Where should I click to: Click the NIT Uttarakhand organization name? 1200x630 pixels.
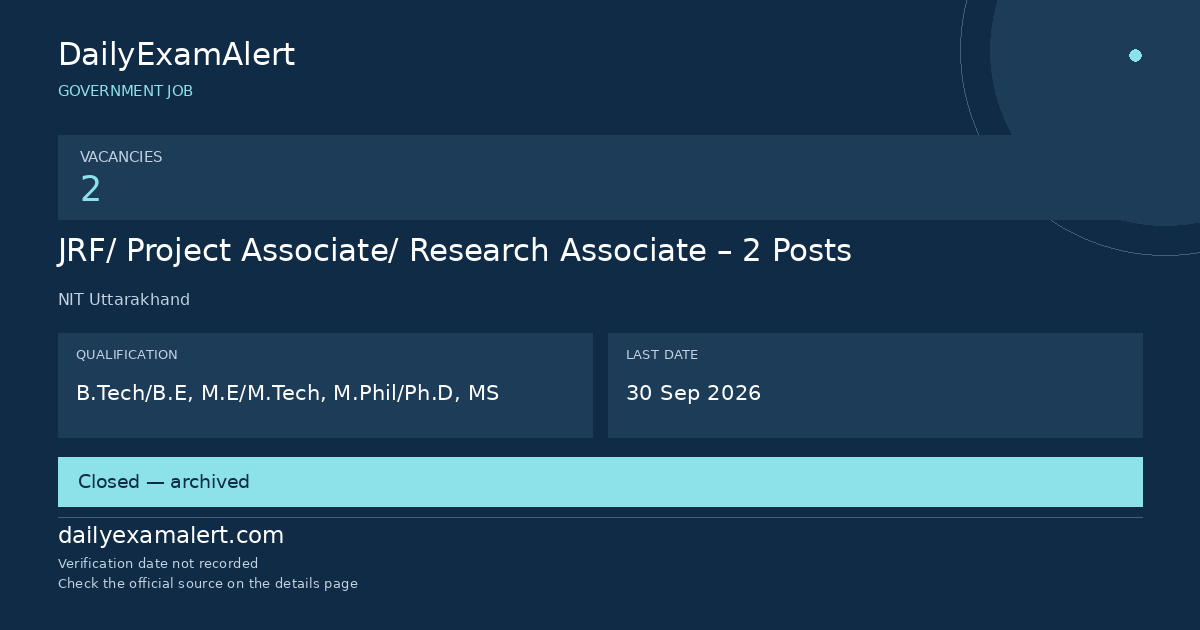[124, 300]
